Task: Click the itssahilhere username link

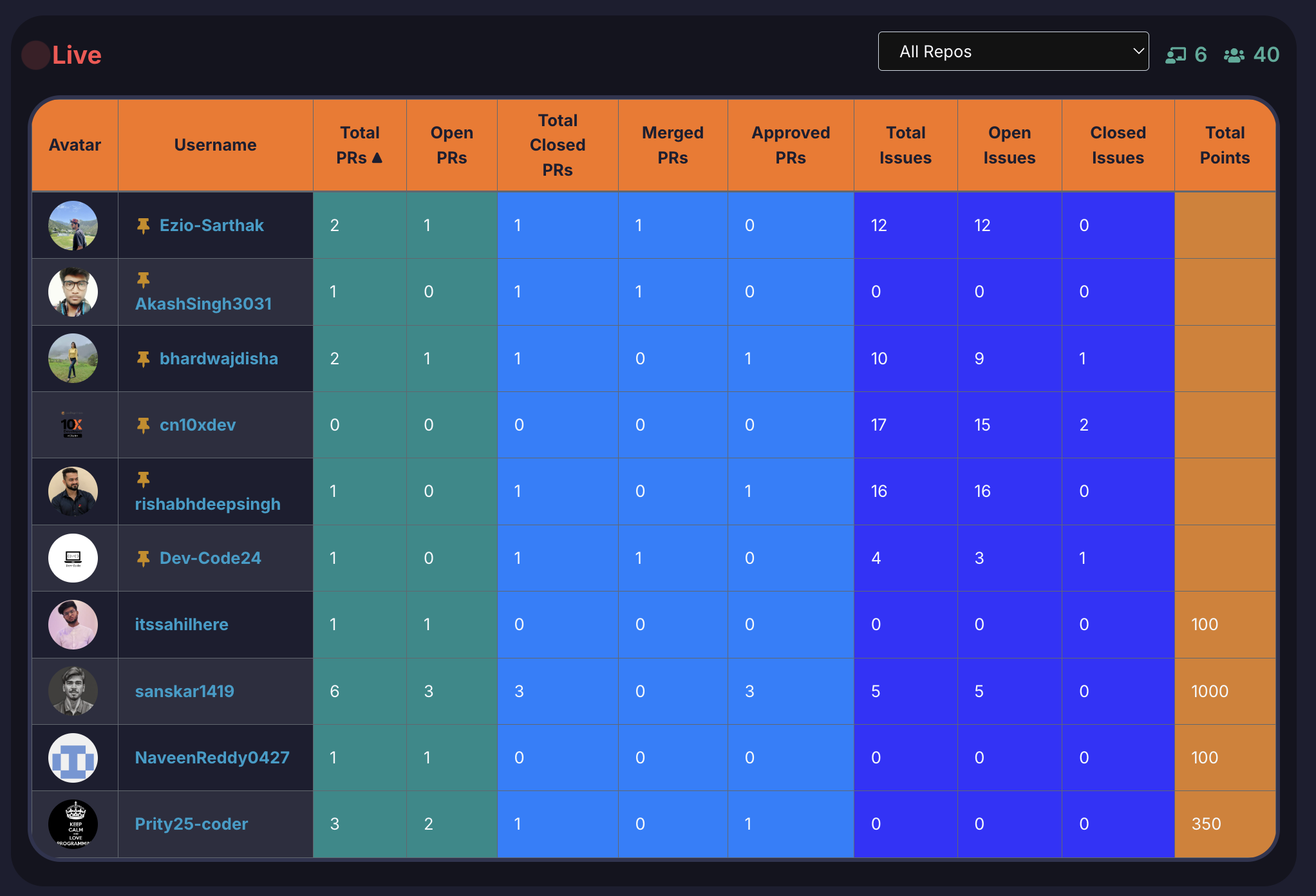Action: [182, 624]
